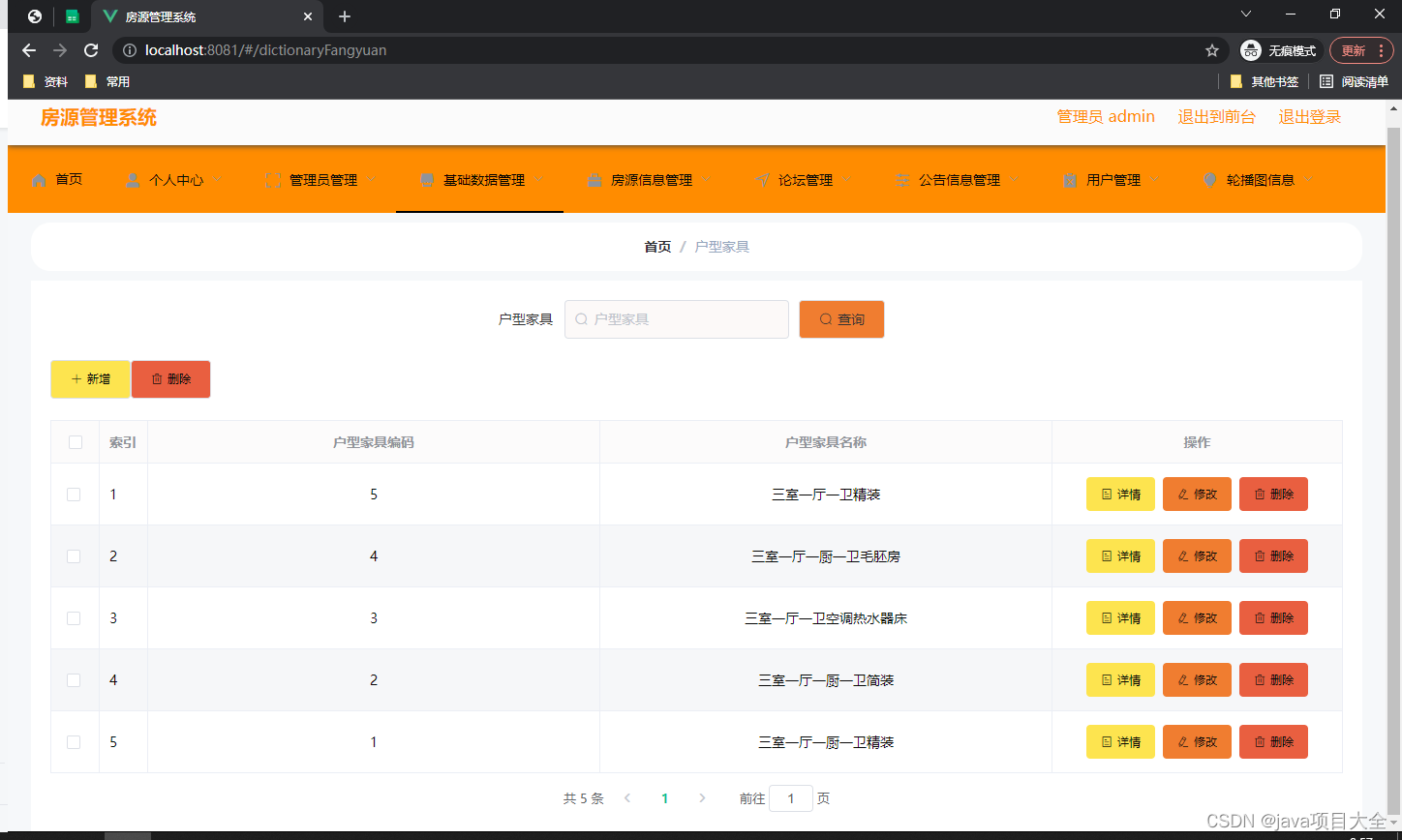This screenshot has width=1402, height=840.
Task: Close the 房源管理系统 browser tab
Action: pyautogui.click(x=308, y=16)
